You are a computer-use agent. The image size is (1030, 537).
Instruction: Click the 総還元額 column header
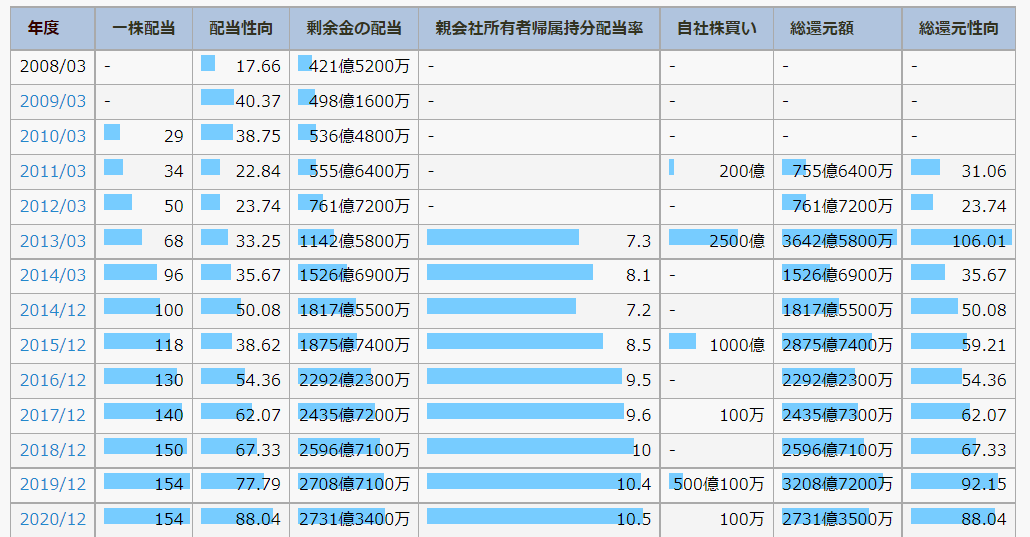[x=838, y=28]
